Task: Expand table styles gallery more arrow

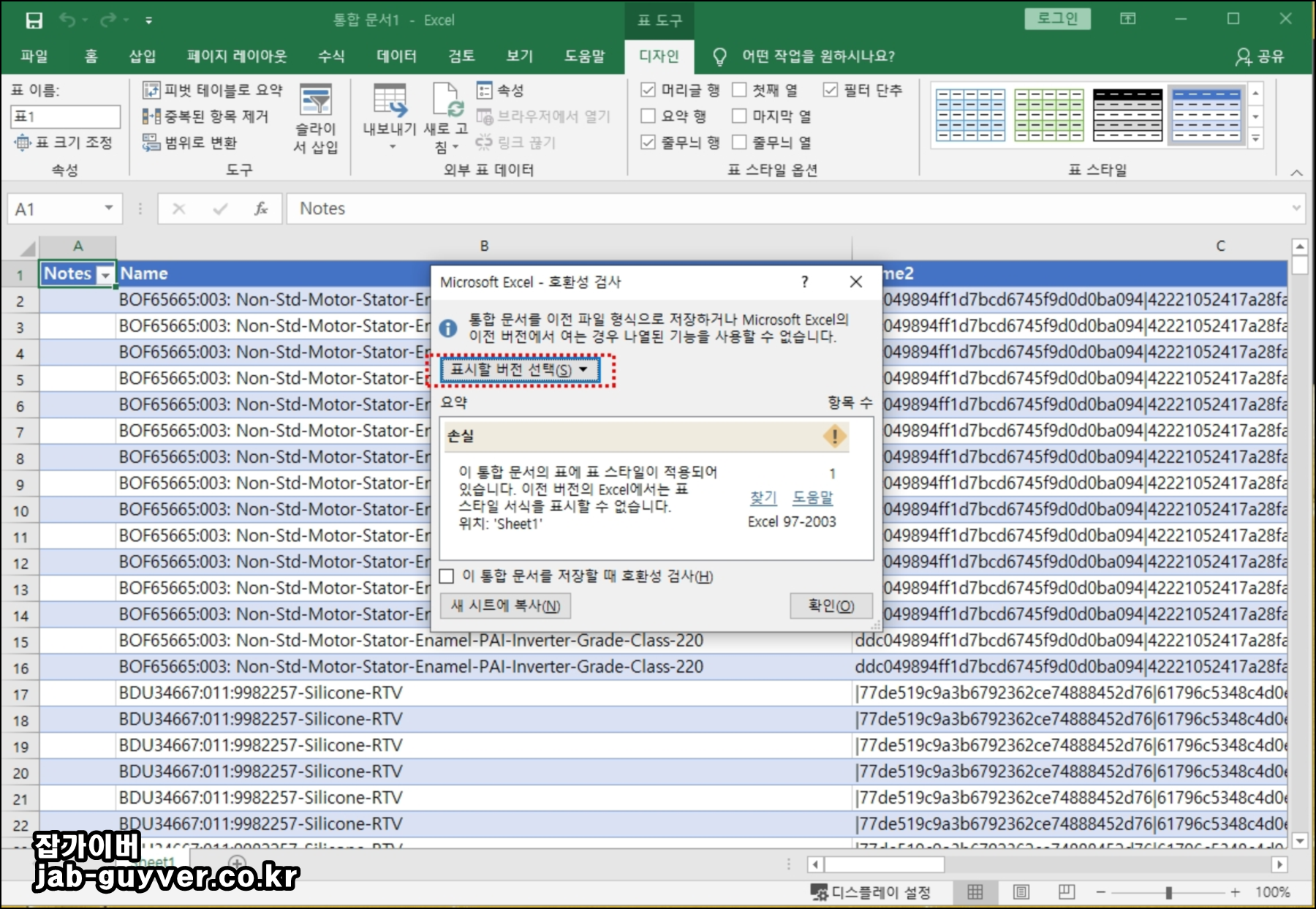Action: (1256, 138)
